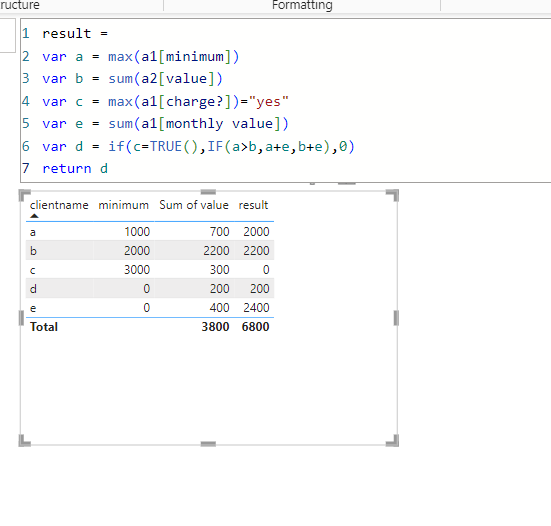Click the 'Total' row label
Screen dimensions: 551x526
44,327
